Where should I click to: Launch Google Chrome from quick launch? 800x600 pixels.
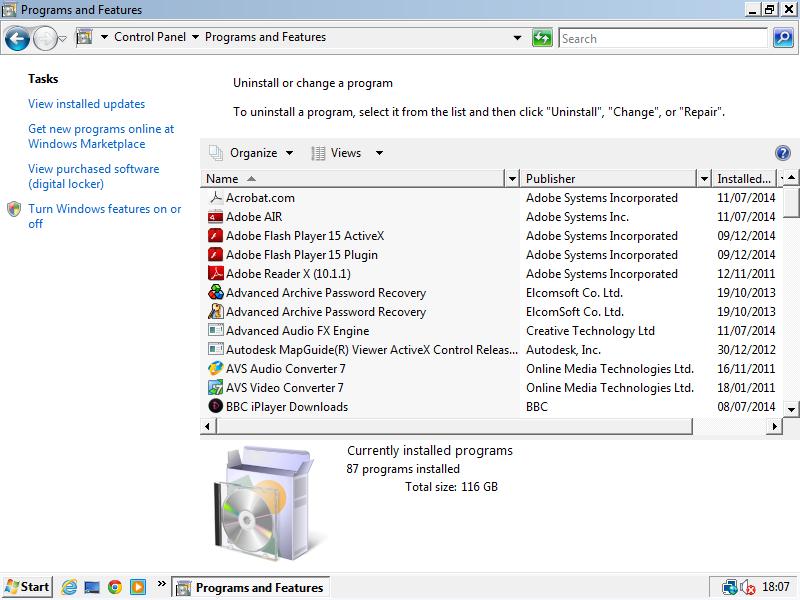tap(115, 587)
